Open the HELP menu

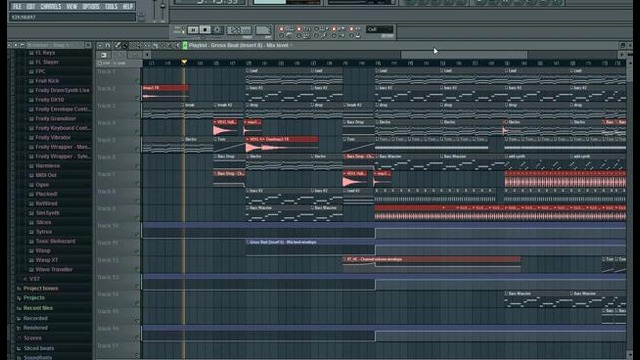(128, 7)
